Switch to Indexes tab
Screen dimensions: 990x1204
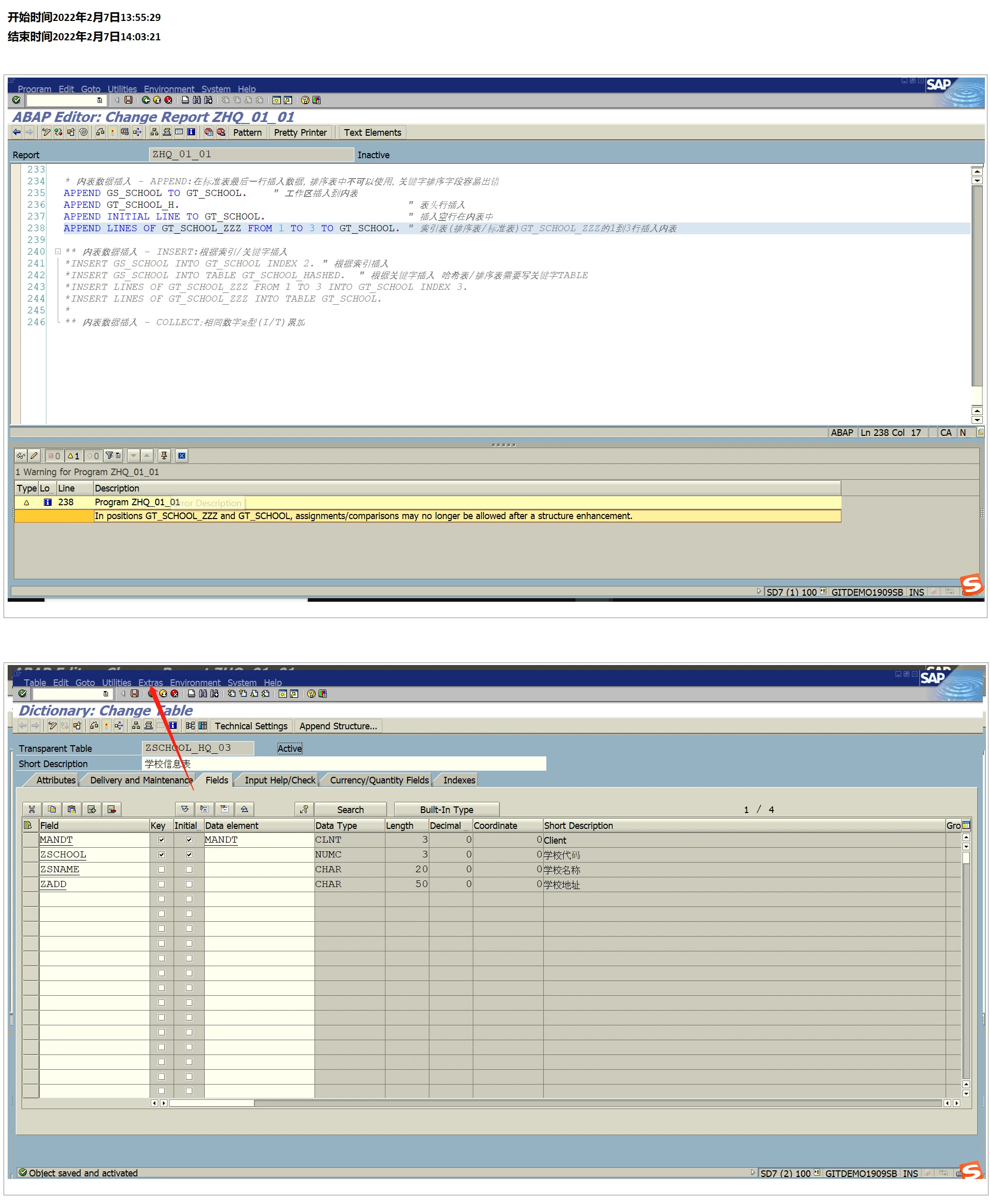pyautogui.click(x=459, y=781)
